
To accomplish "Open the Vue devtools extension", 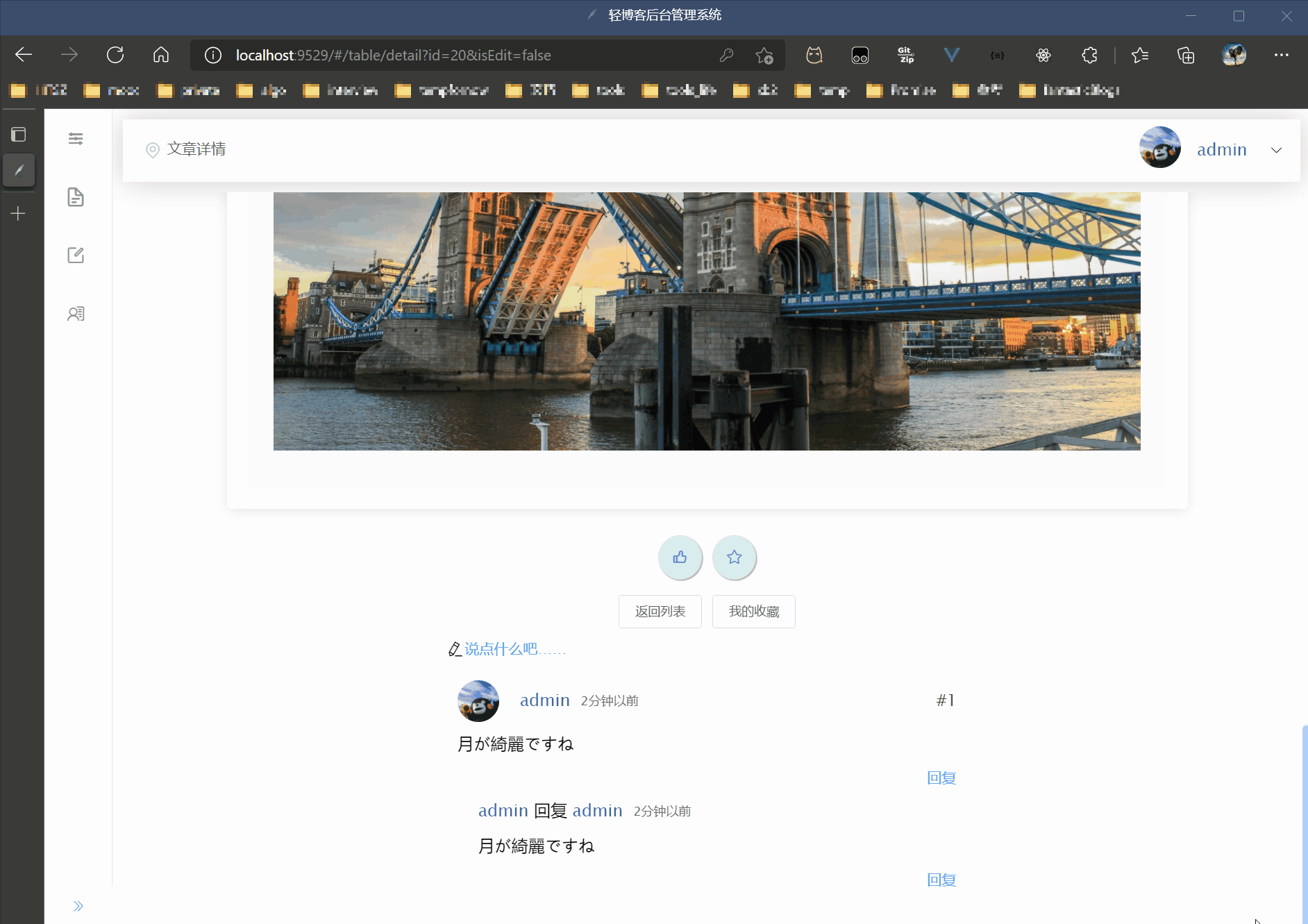I will [x=952, y=55].
